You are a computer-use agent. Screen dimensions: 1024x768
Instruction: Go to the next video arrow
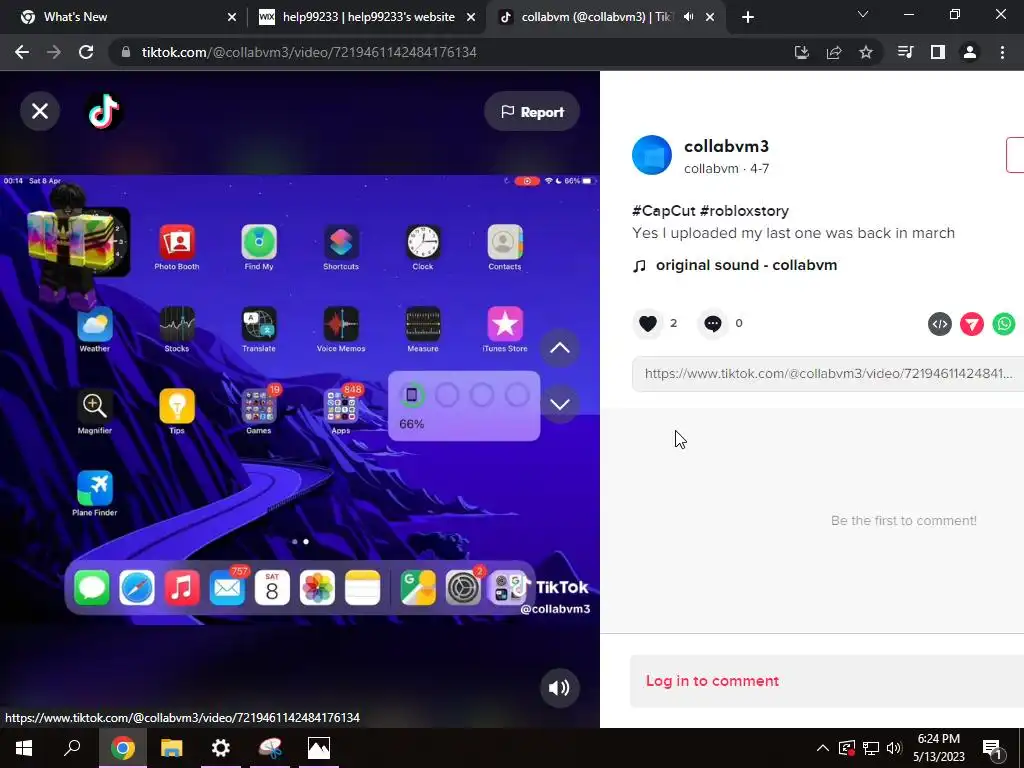click(560, 404)
